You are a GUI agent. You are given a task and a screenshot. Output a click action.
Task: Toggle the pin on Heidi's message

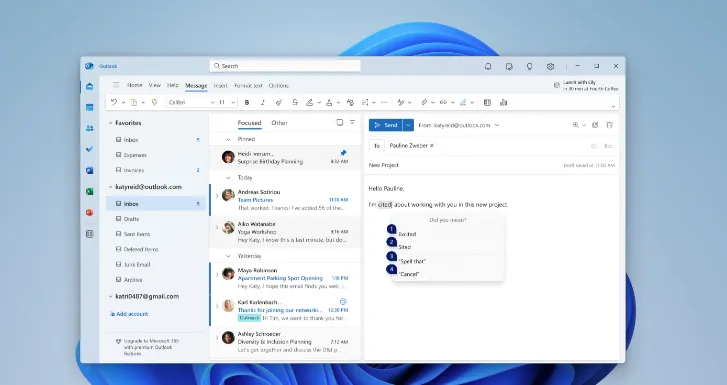(343, 153)
